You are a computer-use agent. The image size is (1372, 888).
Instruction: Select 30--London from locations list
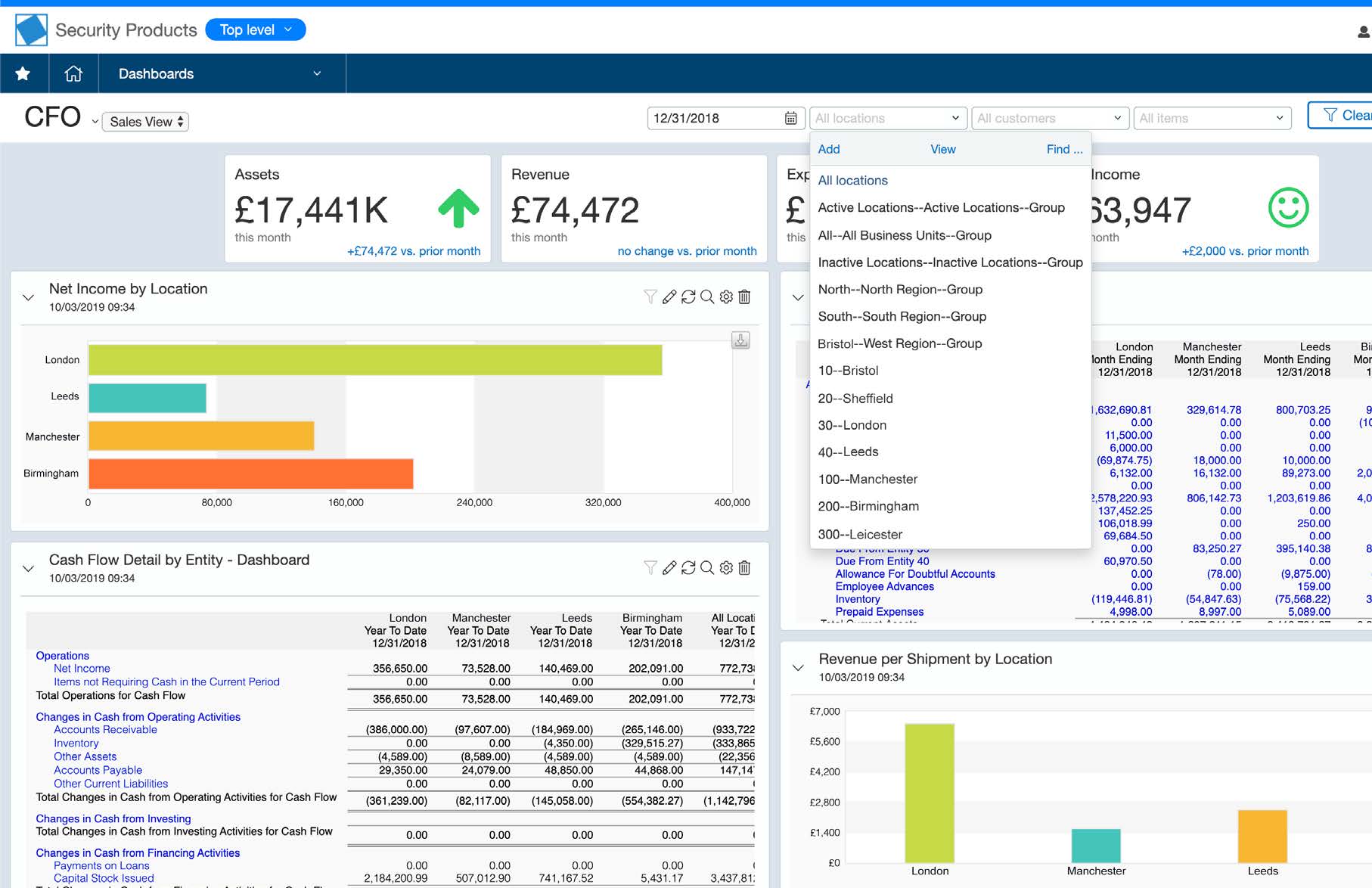coord(852,425)
